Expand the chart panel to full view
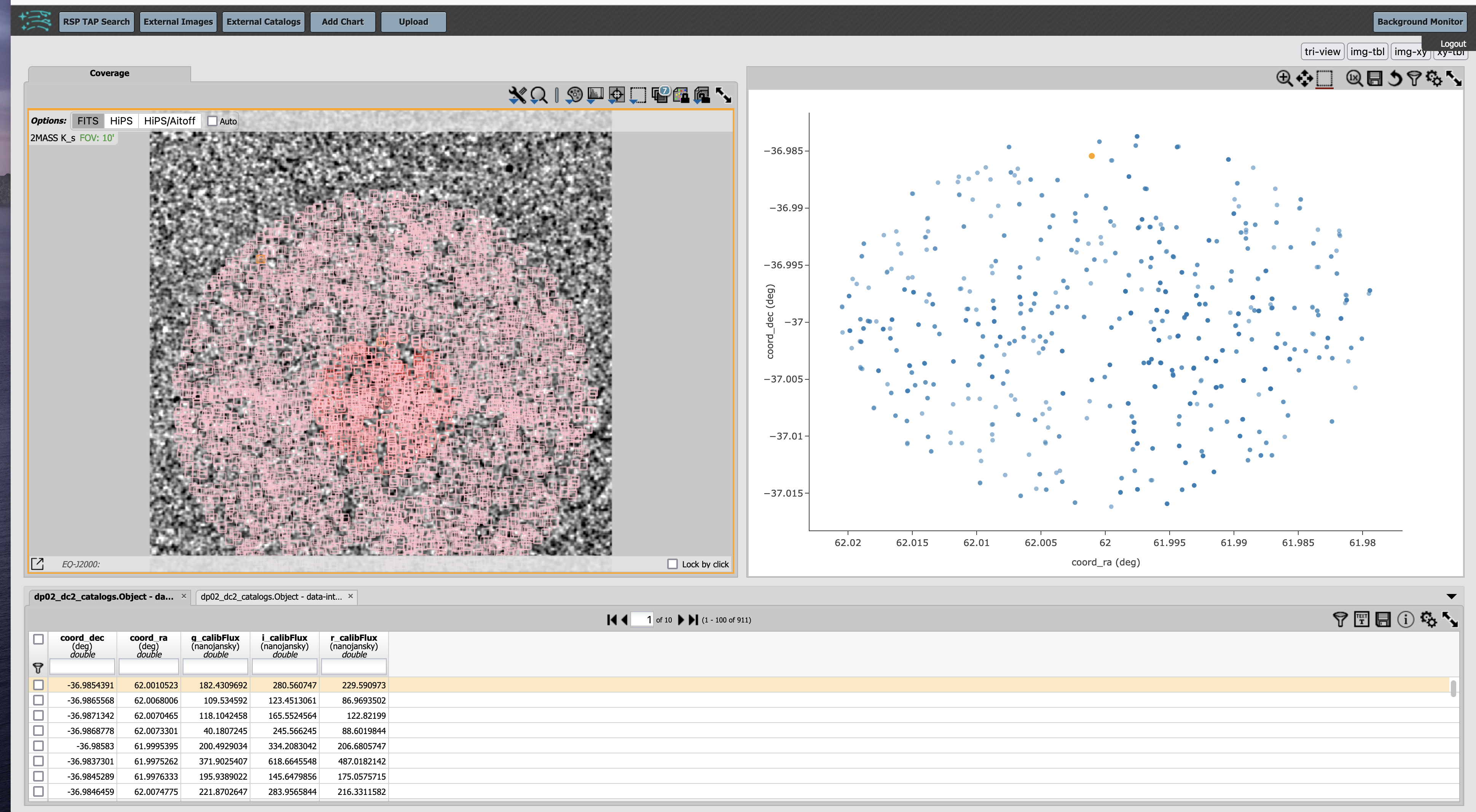This screenshot has height=812, width=1476. pos(1454,78)
